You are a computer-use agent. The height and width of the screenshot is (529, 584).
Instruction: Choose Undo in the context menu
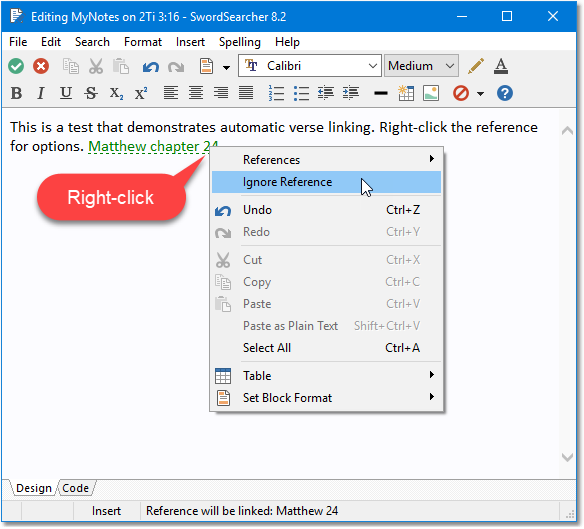[x=326, y=210]
